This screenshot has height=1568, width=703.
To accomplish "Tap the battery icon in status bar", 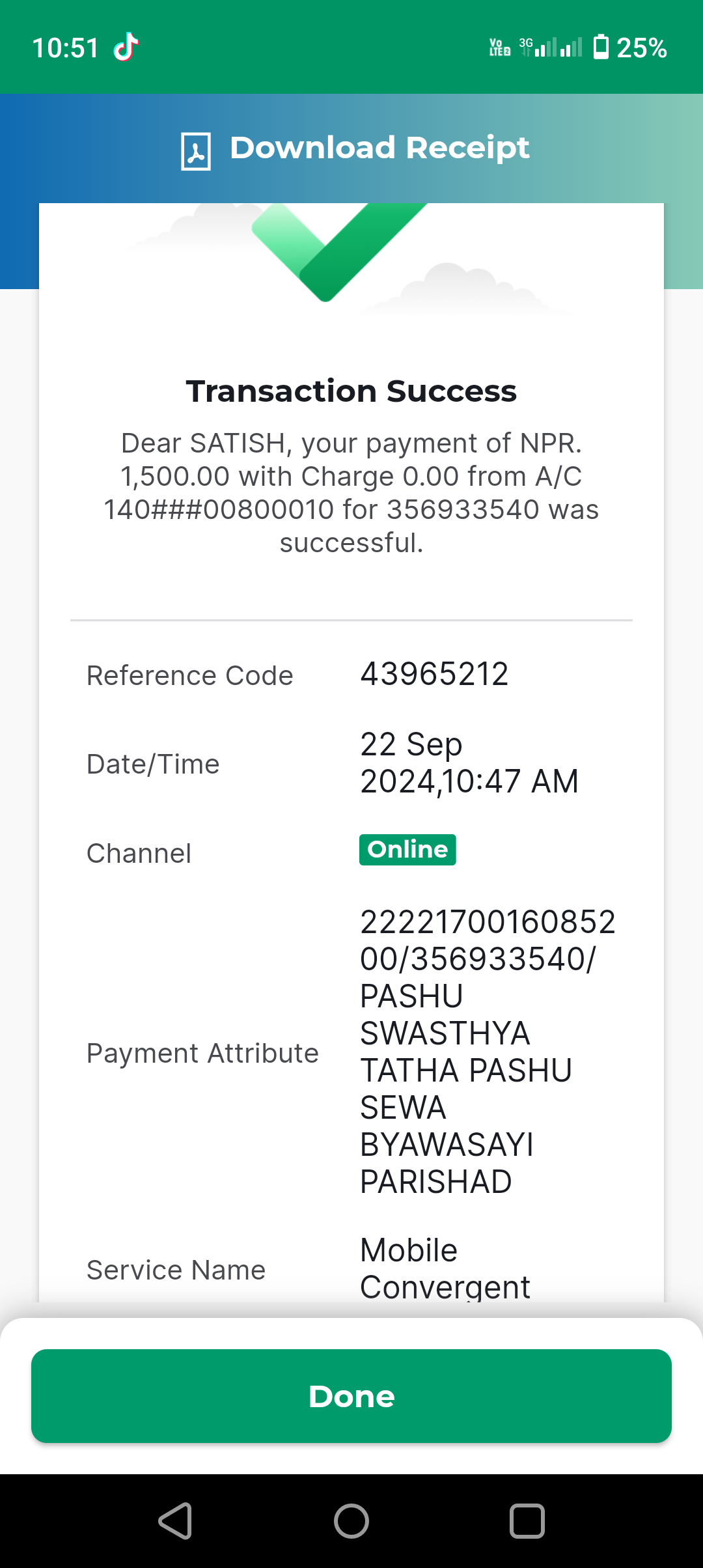I will pos(601,47).
